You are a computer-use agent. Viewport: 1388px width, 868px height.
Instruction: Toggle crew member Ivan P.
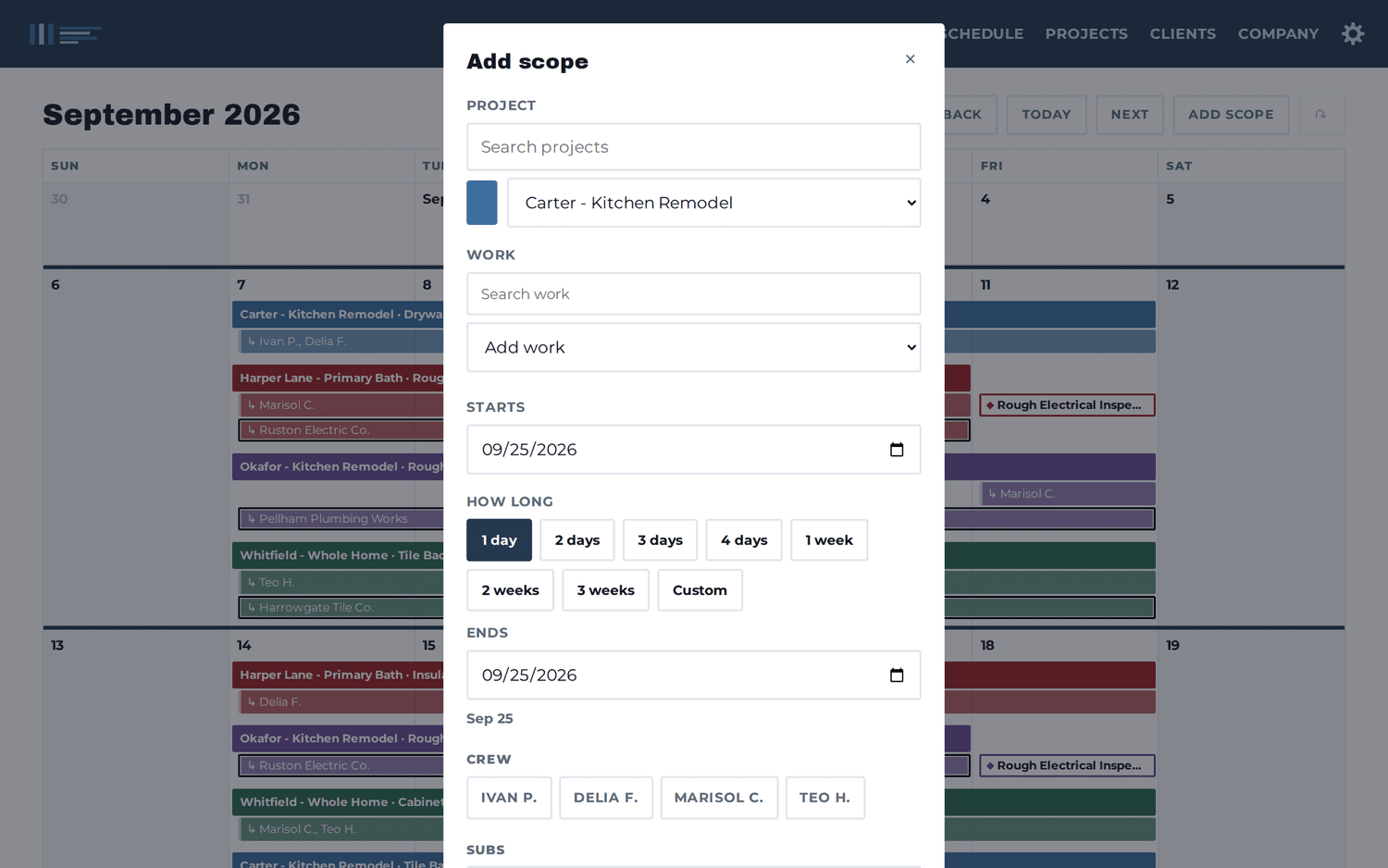pos(509,798)
